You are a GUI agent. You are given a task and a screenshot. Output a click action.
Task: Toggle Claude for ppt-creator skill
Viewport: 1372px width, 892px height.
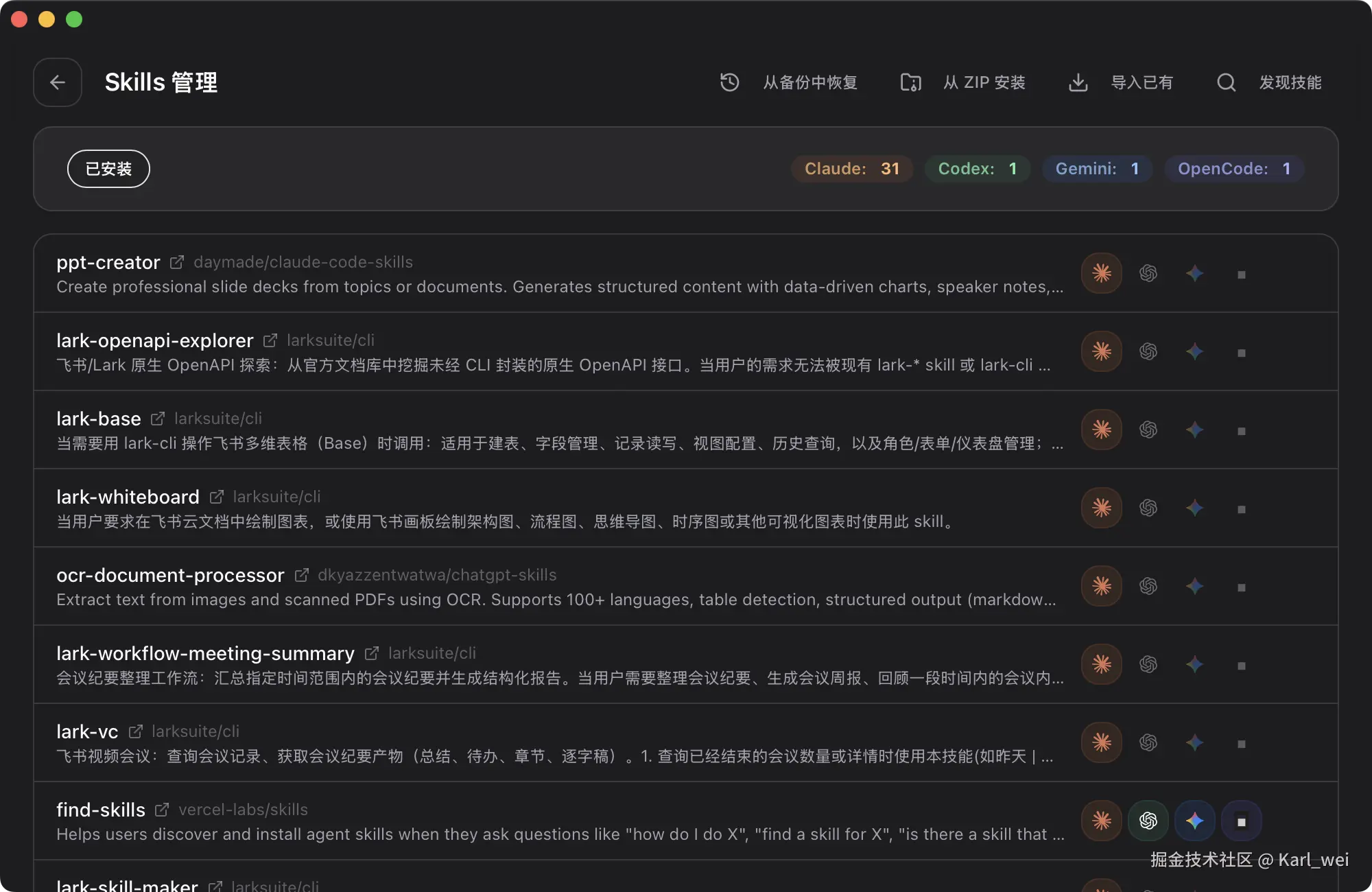tap(1102, 273)
